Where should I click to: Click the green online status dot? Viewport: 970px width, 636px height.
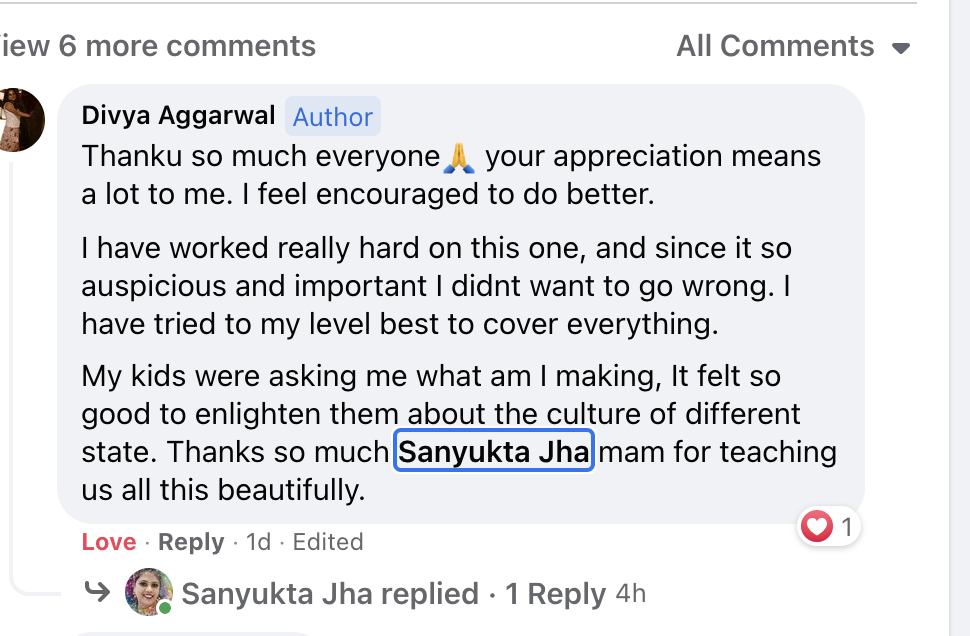pos(164,607)
